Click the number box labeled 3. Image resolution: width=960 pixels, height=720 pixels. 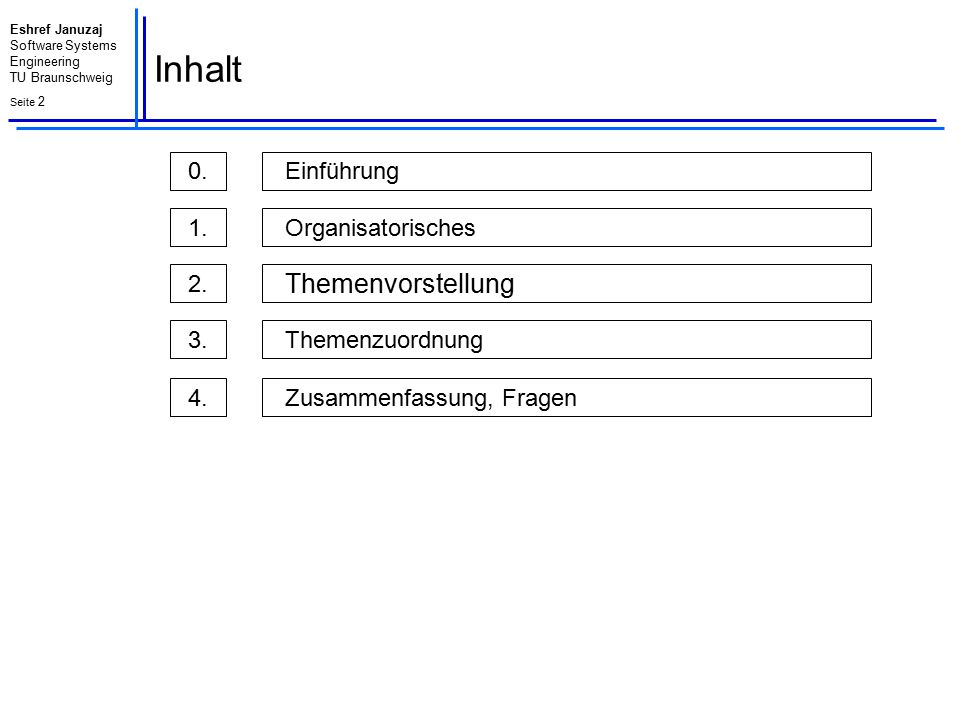198,340
